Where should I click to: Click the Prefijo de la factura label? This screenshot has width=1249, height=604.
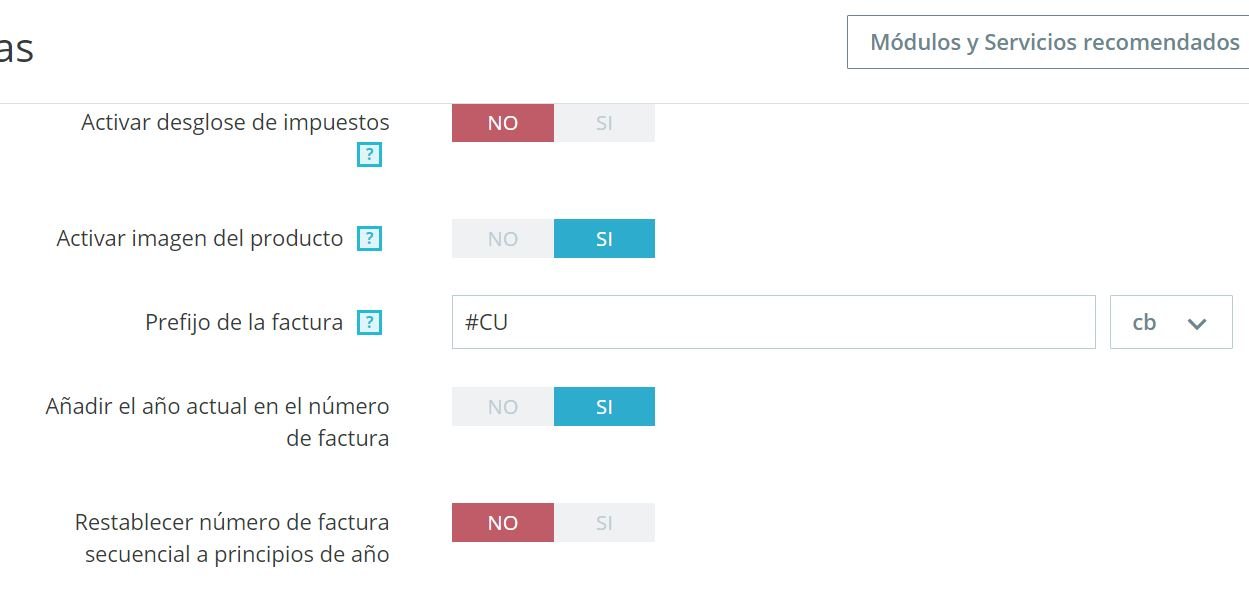[x=243, y=322]
